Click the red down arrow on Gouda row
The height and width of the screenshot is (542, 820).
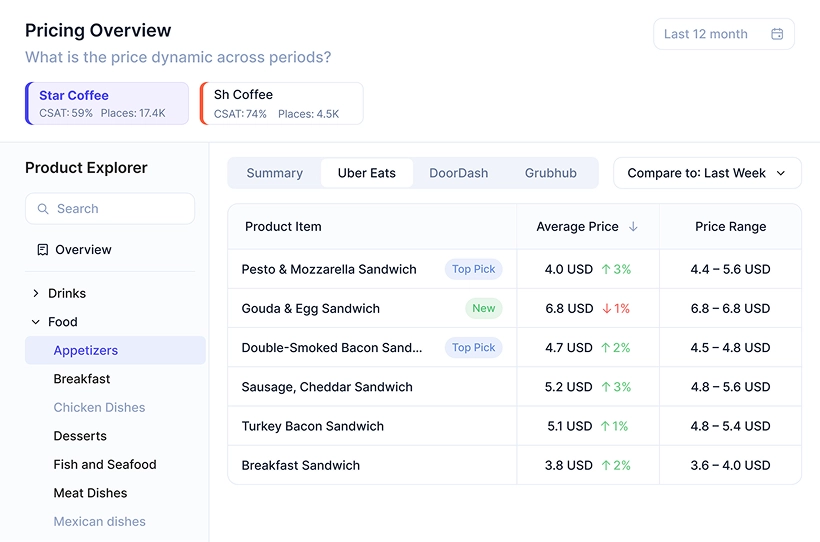[606, 309]
